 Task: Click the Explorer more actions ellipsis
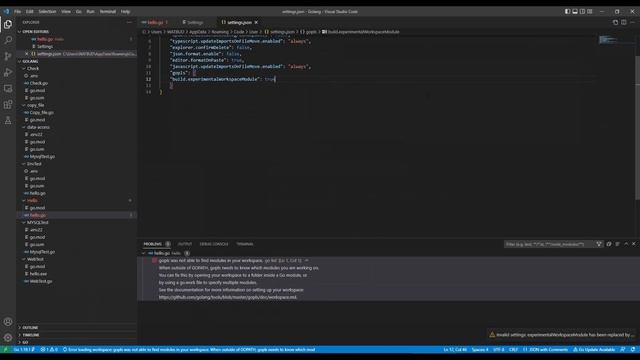tap(129, 22)
